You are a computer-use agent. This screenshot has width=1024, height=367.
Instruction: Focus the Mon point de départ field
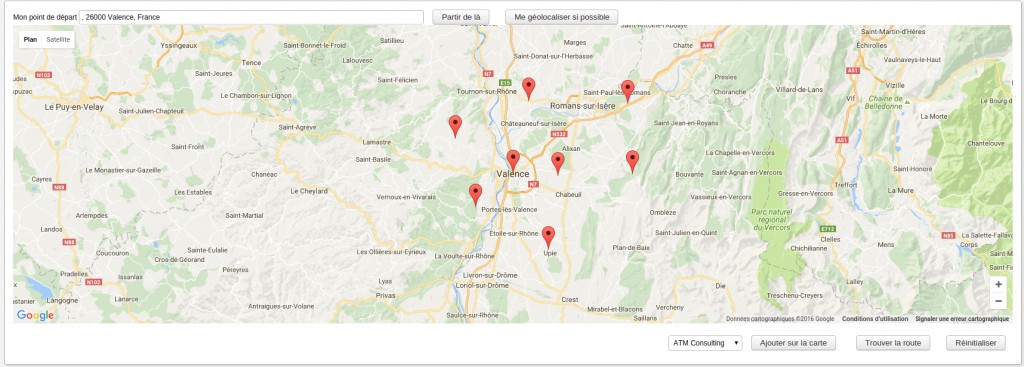pos(251,18)
